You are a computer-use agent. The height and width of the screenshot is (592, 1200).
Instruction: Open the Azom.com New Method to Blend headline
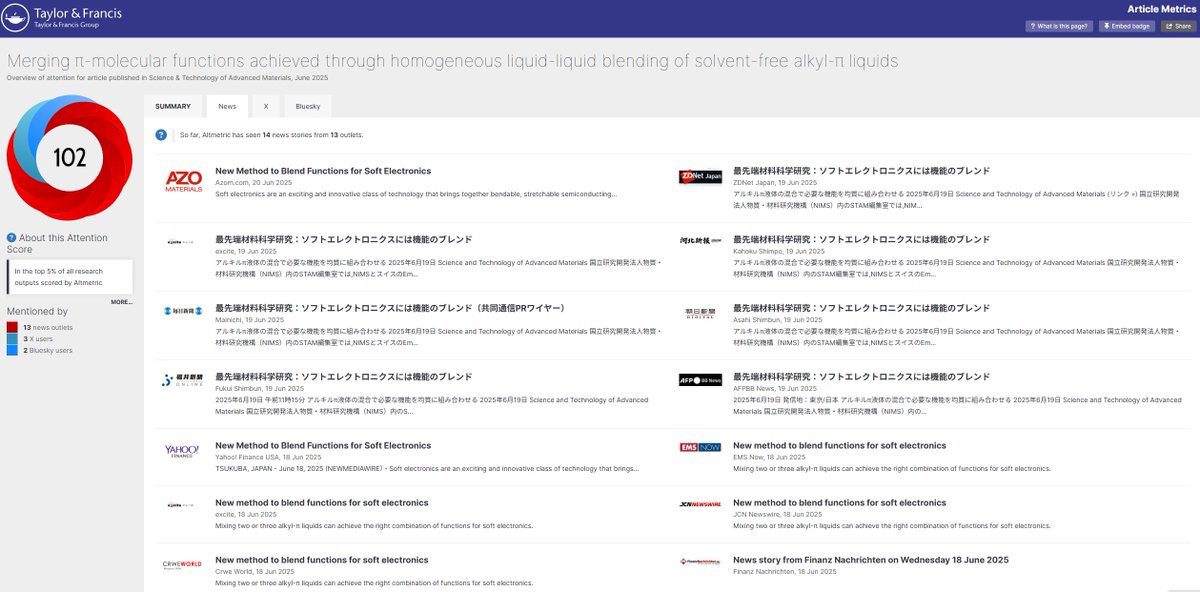pyautogui.click(x=323, y=171)
